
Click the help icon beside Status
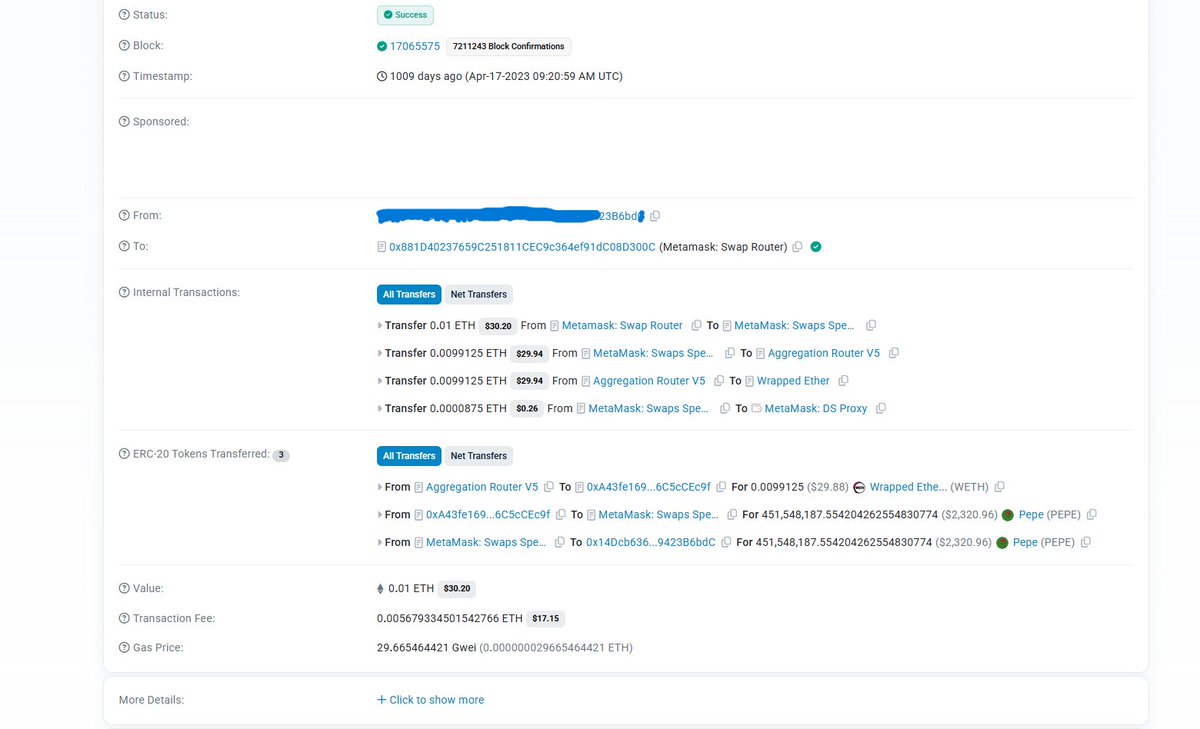(124, 15)
